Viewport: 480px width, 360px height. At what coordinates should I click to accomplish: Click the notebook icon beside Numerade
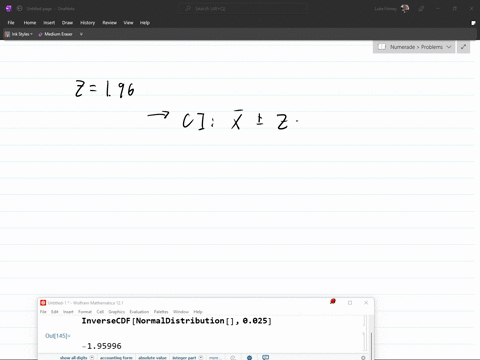[382, 47]
